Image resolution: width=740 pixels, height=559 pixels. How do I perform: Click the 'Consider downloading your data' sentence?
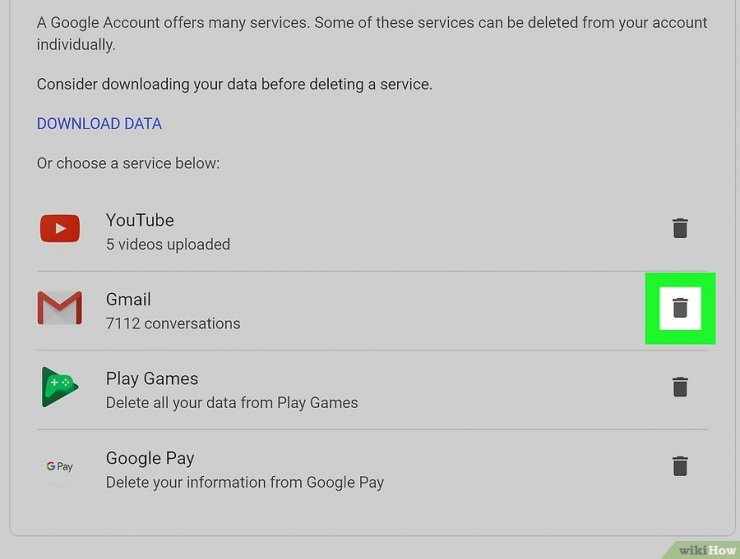tap(235, 84)
